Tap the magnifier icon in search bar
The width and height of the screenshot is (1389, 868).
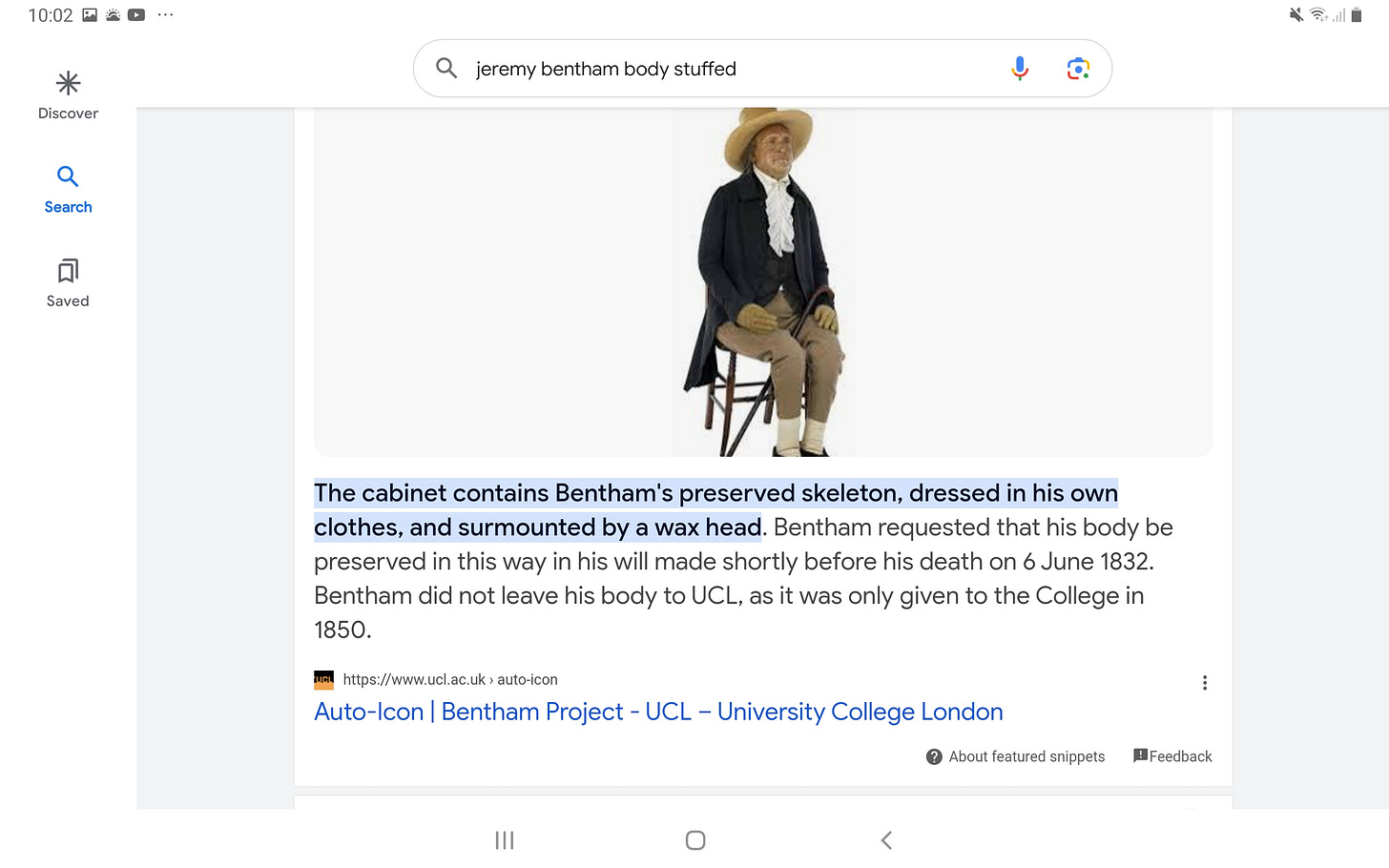pyautogui.click(x=446, y=68)
